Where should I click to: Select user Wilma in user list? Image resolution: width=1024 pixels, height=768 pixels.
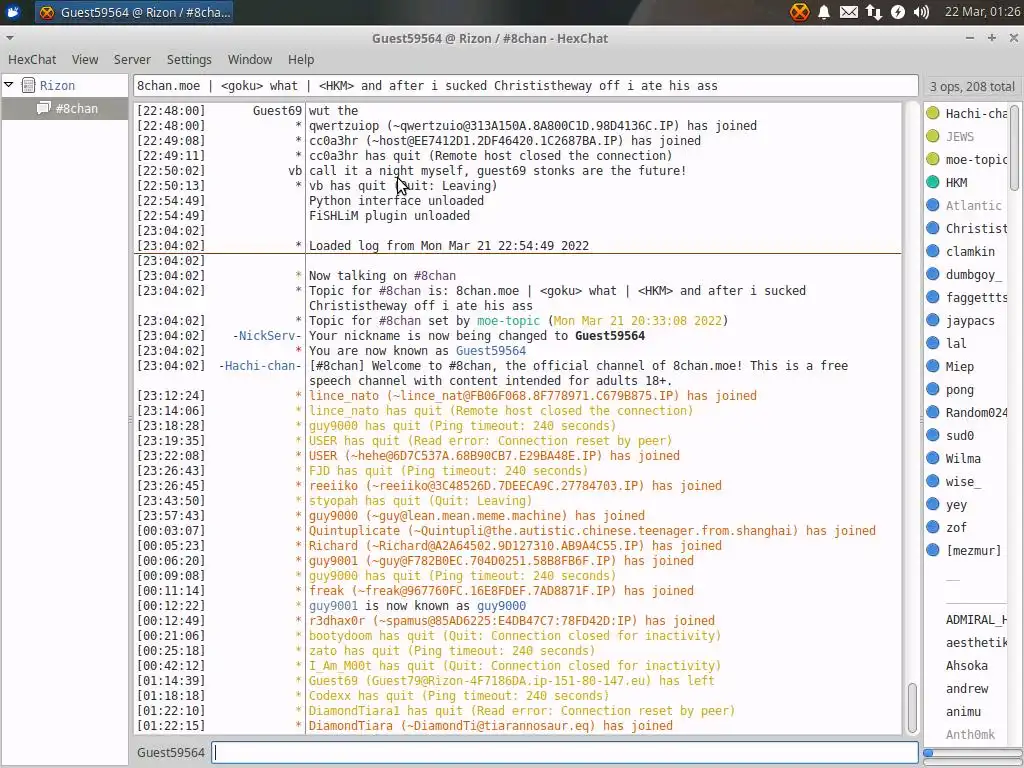click(x=963, y=458)
